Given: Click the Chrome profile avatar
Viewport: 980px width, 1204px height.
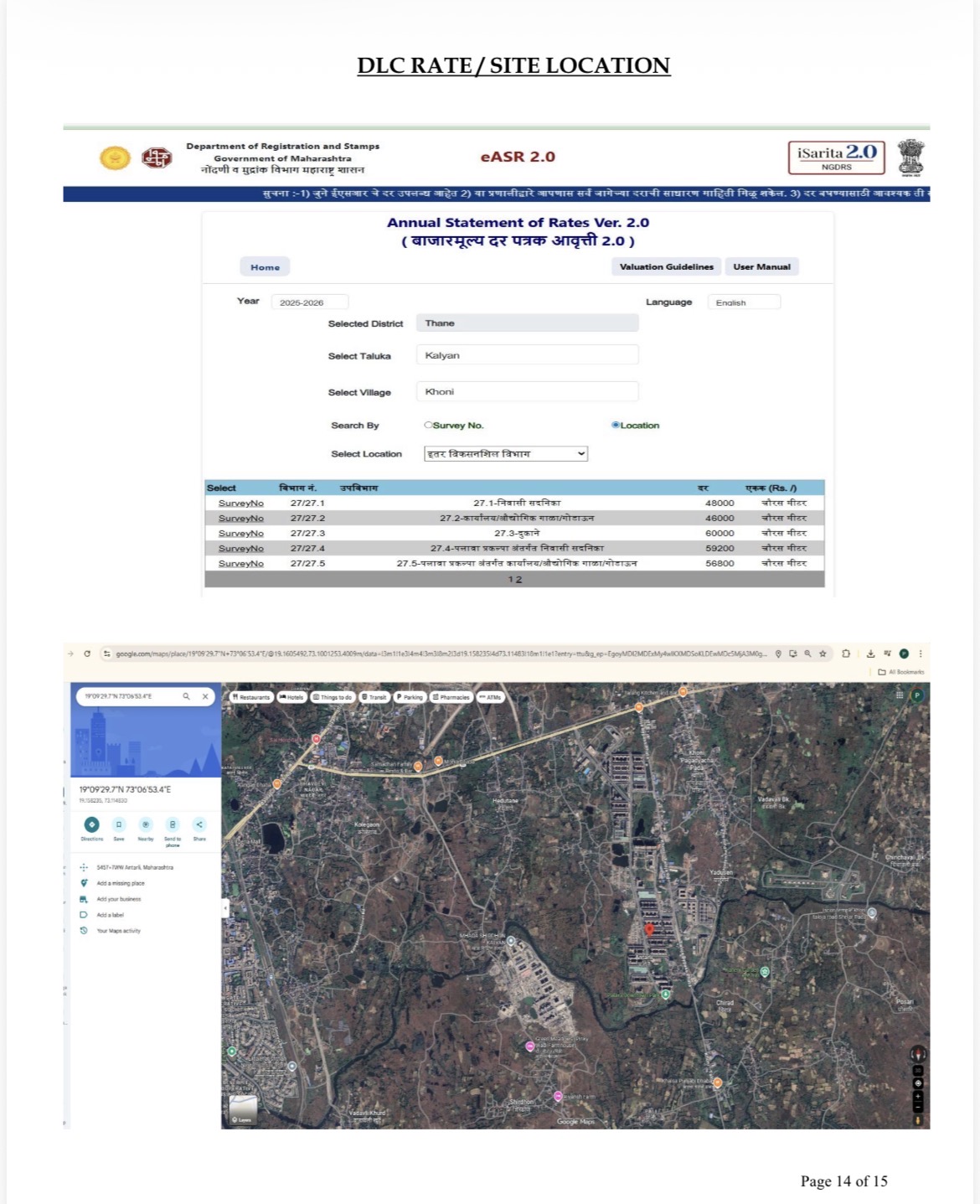Looking at the screenshot, I should (905, 653).
